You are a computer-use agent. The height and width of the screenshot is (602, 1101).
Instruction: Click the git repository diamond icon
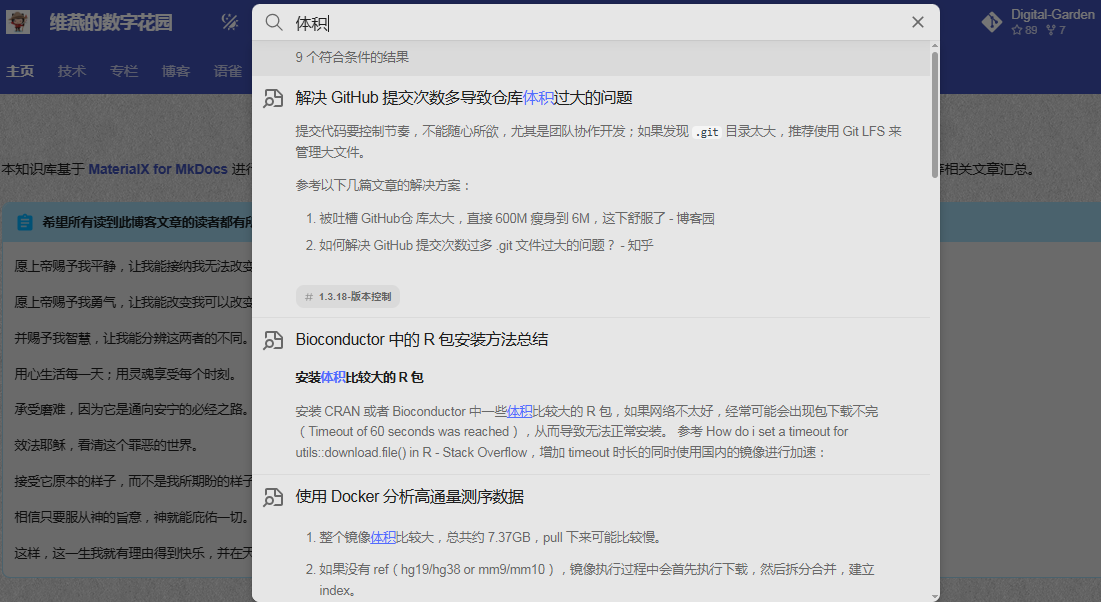(991, 22)
